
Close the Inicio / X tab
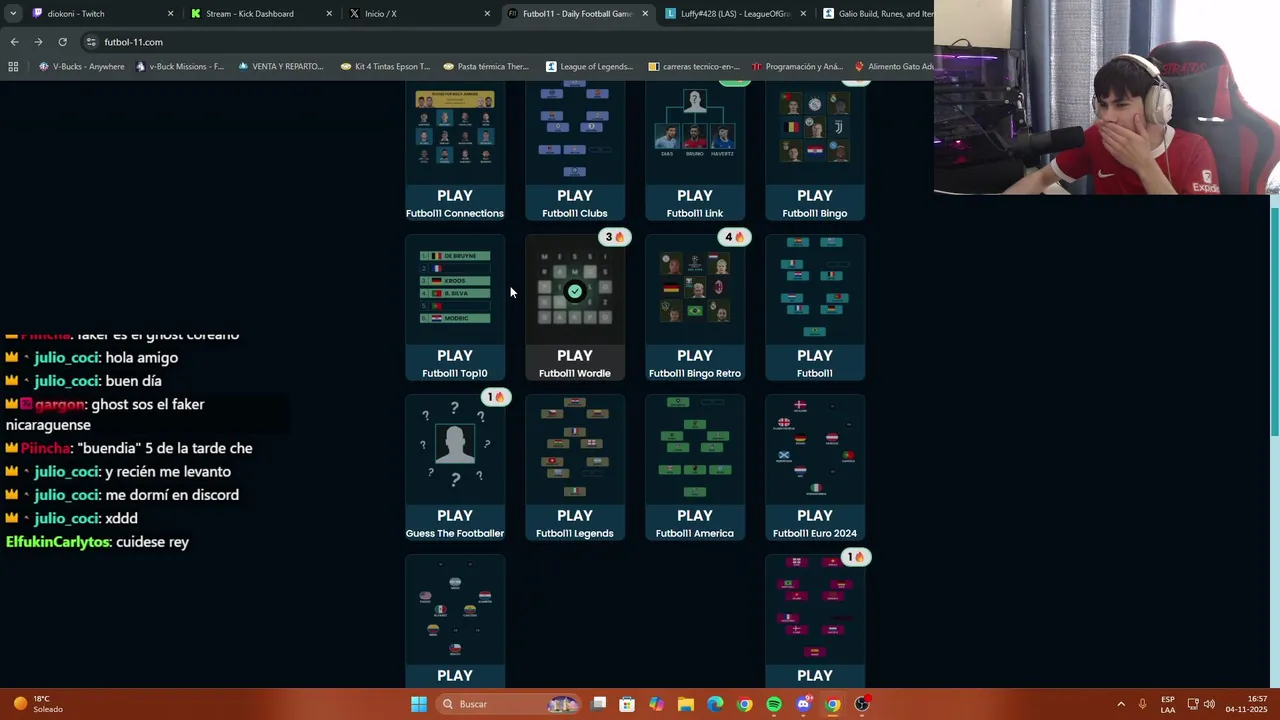(x=487, y=14)
